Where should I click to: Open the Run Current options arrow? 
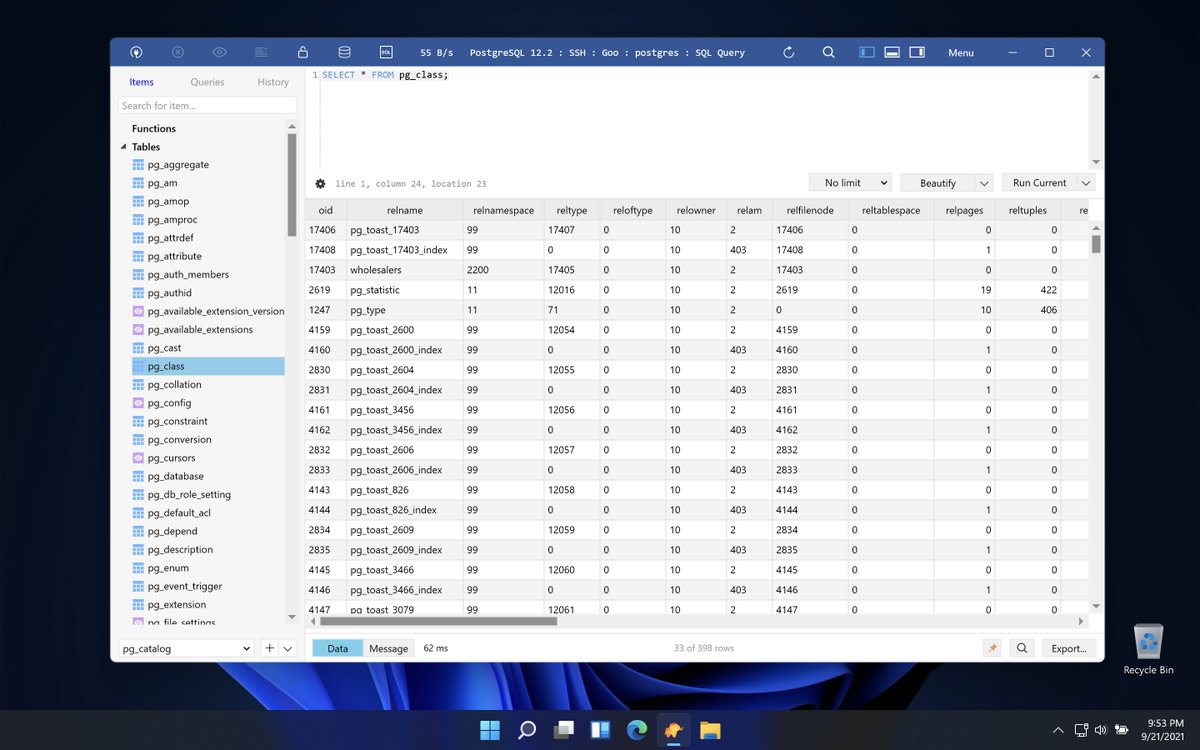click(x=1086, y=183)
